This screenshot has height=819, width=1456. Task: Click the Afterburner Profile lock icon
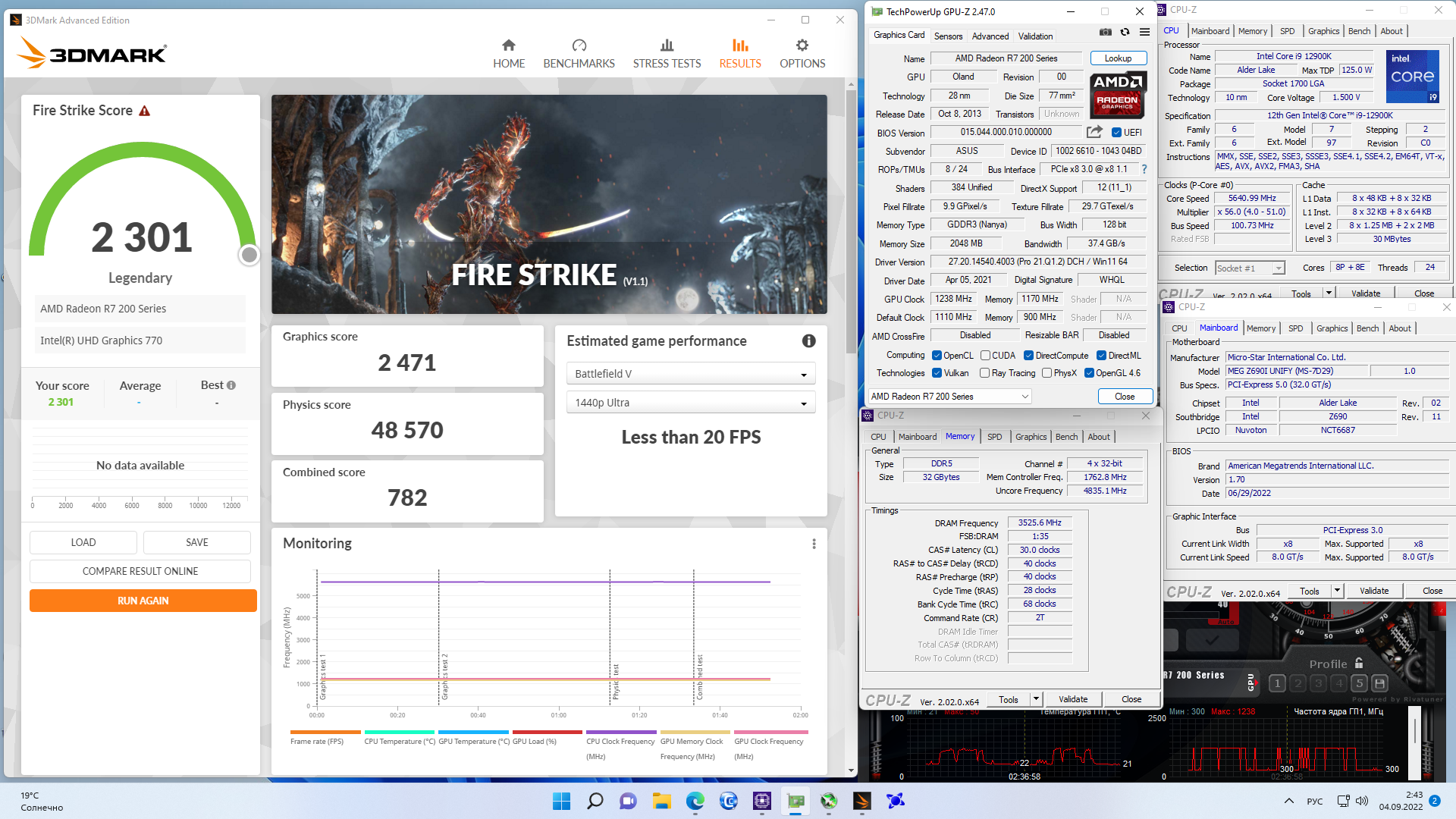[1358, 663]
